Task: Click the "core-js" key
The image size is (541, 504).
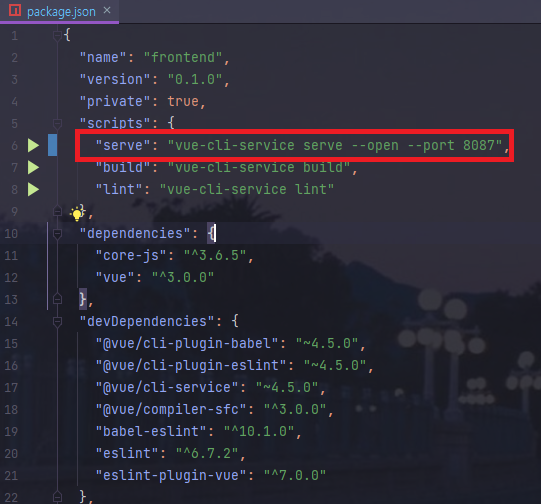Action: click(131, 256)
